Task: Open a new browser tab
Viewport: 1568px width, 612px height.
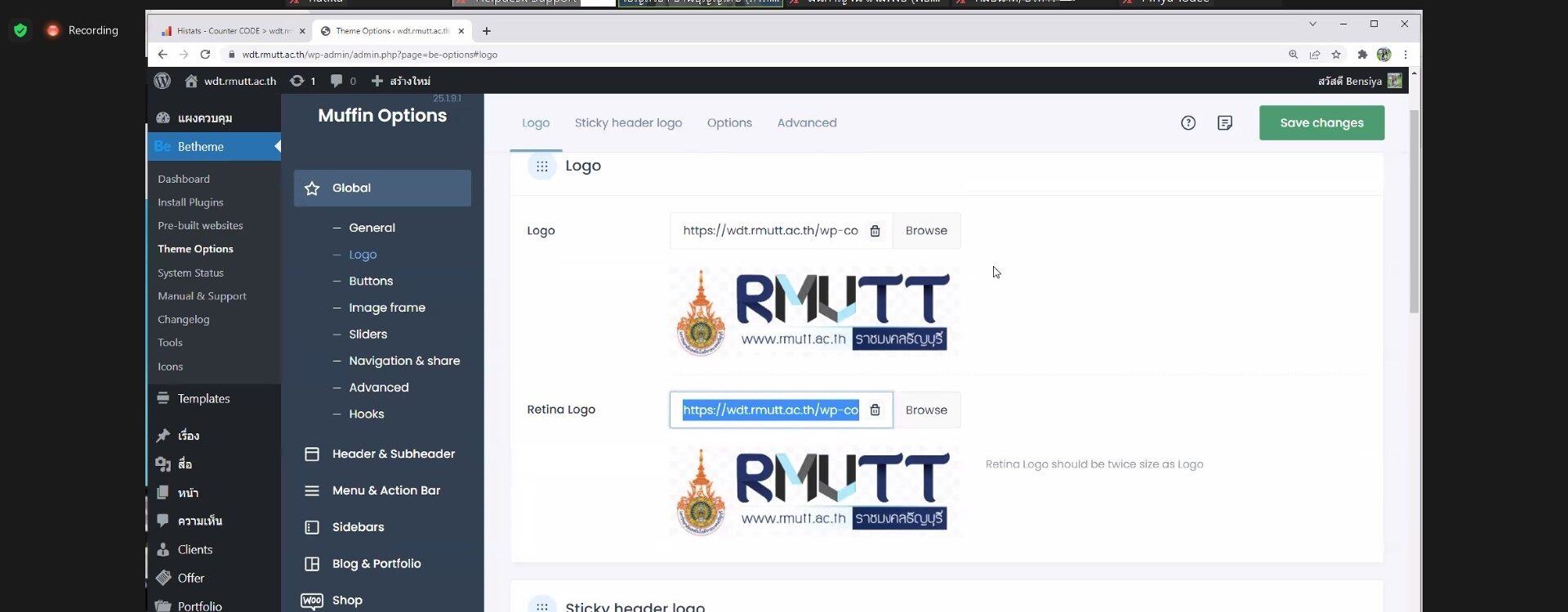Action: click(x=487, y=31)
